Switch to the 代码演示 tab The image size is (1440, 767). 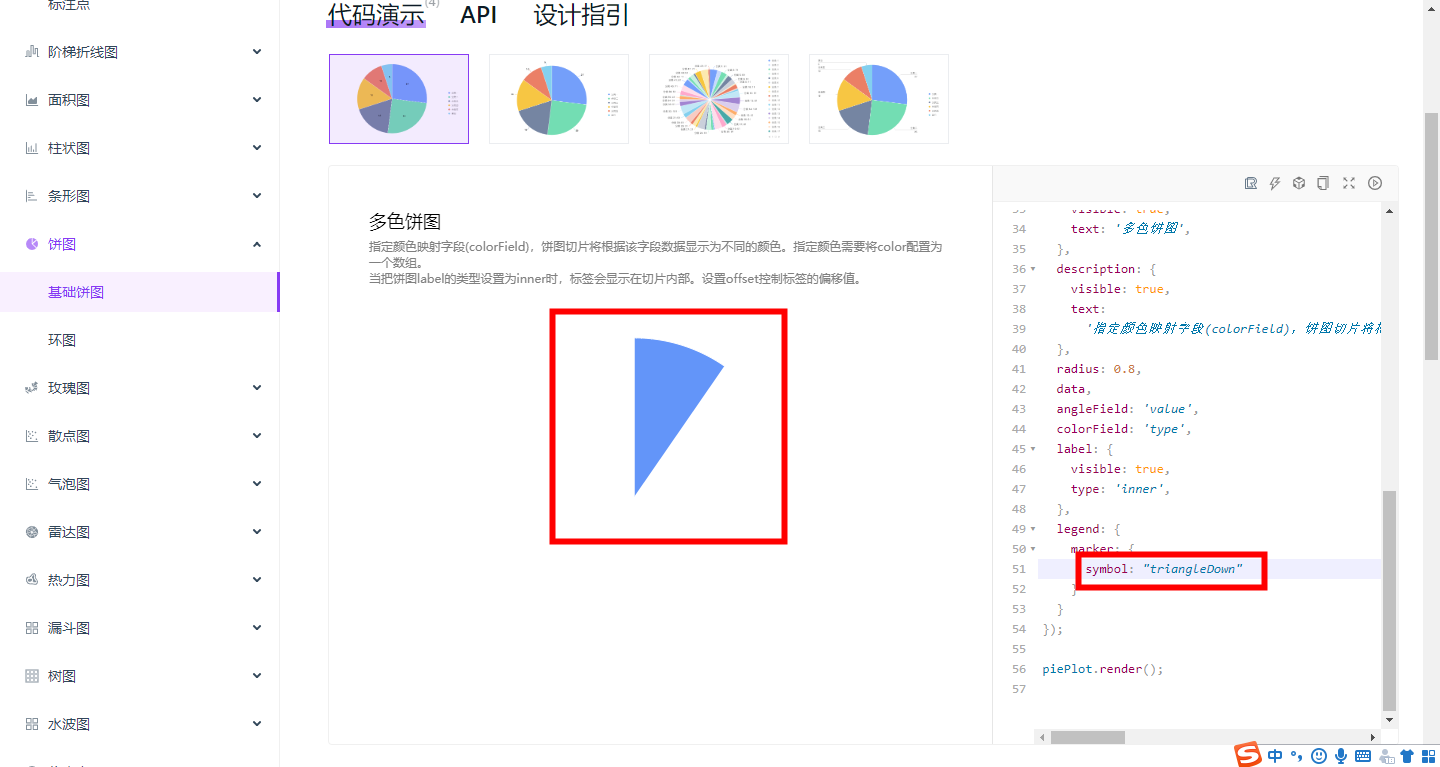376,15
